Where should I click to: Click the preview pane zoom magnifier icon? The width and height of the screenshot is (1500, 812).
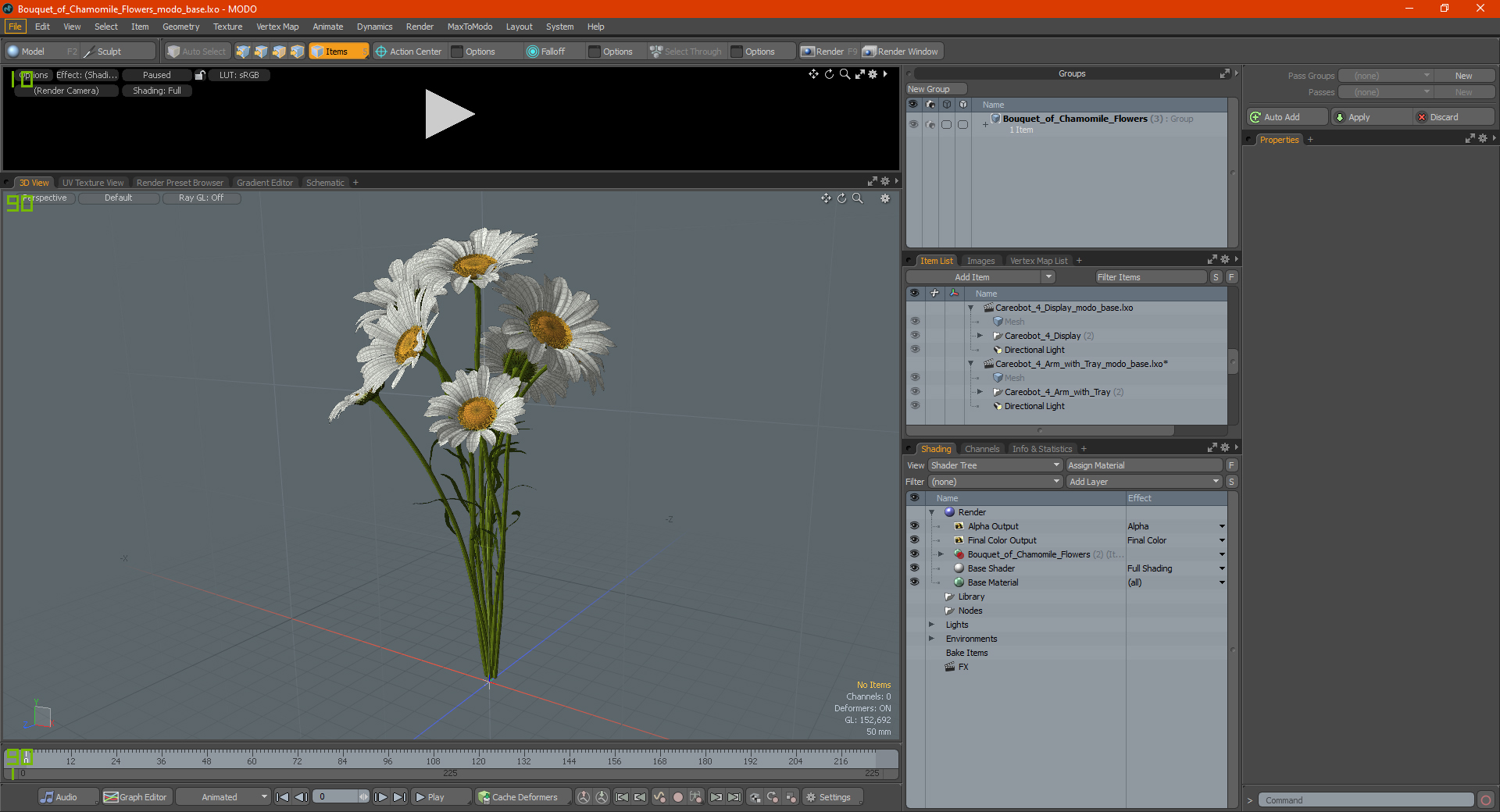845,74
